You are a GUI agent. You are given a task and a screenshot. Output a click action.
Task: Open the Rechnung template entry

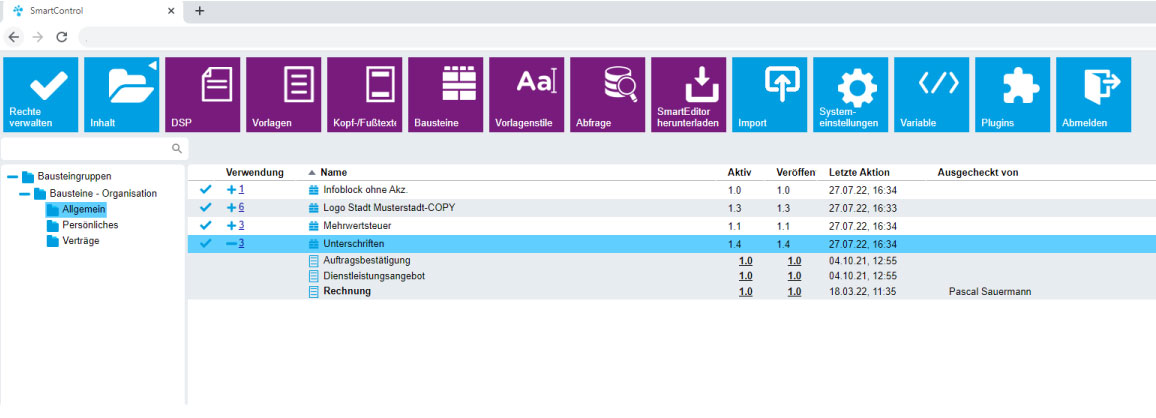[x=347, y=292]
